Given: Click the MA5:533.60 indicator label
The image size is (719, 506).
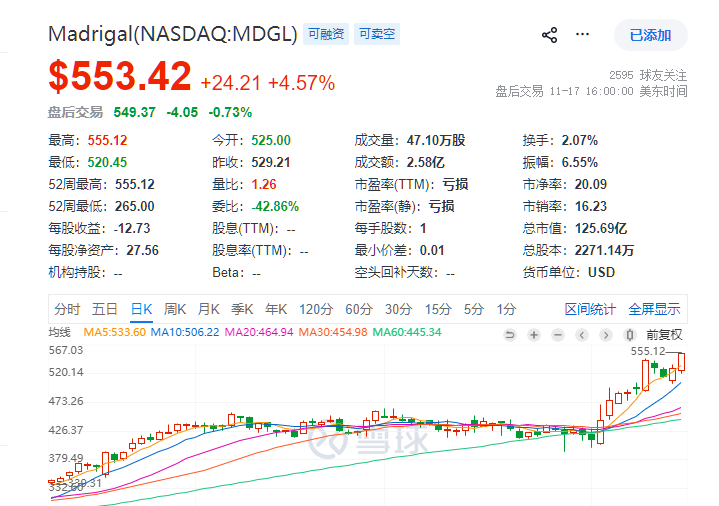Looking at the screenshot, I should (x=115, y=332).
